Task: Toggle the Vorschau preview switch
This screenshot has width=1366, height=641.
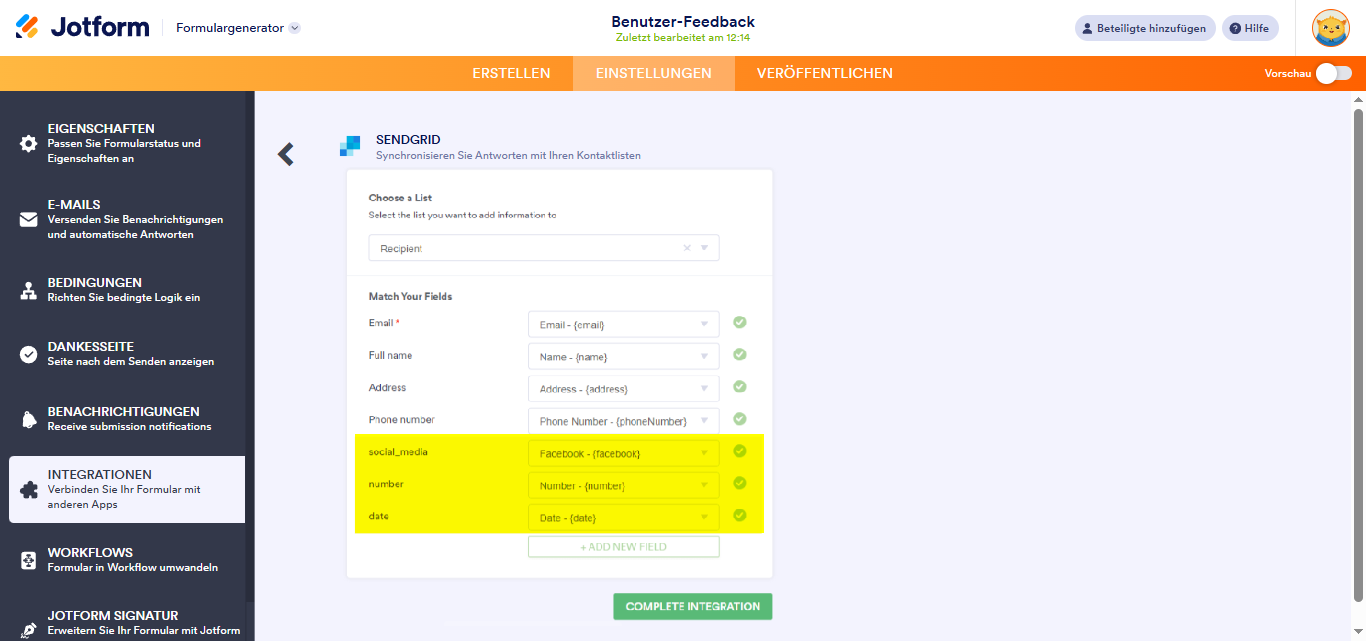Action: 1333,73
